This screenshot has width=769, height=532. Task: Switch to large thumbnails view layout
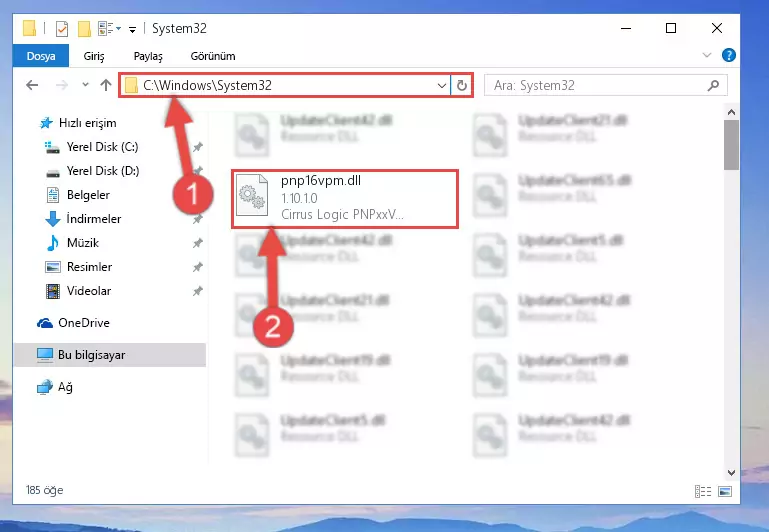tap(725, 491)
